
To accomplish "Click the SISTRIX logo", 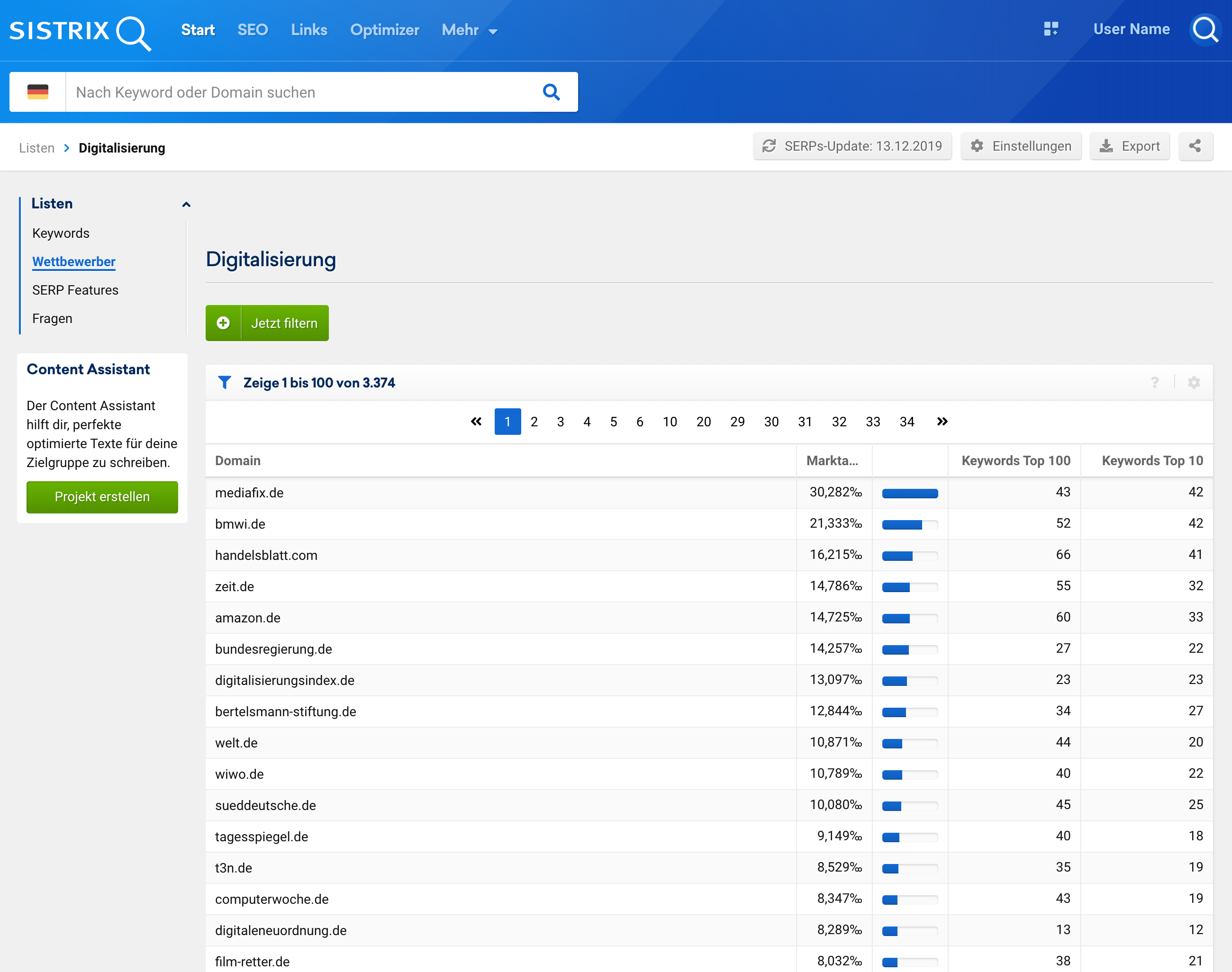I will 80,31.
